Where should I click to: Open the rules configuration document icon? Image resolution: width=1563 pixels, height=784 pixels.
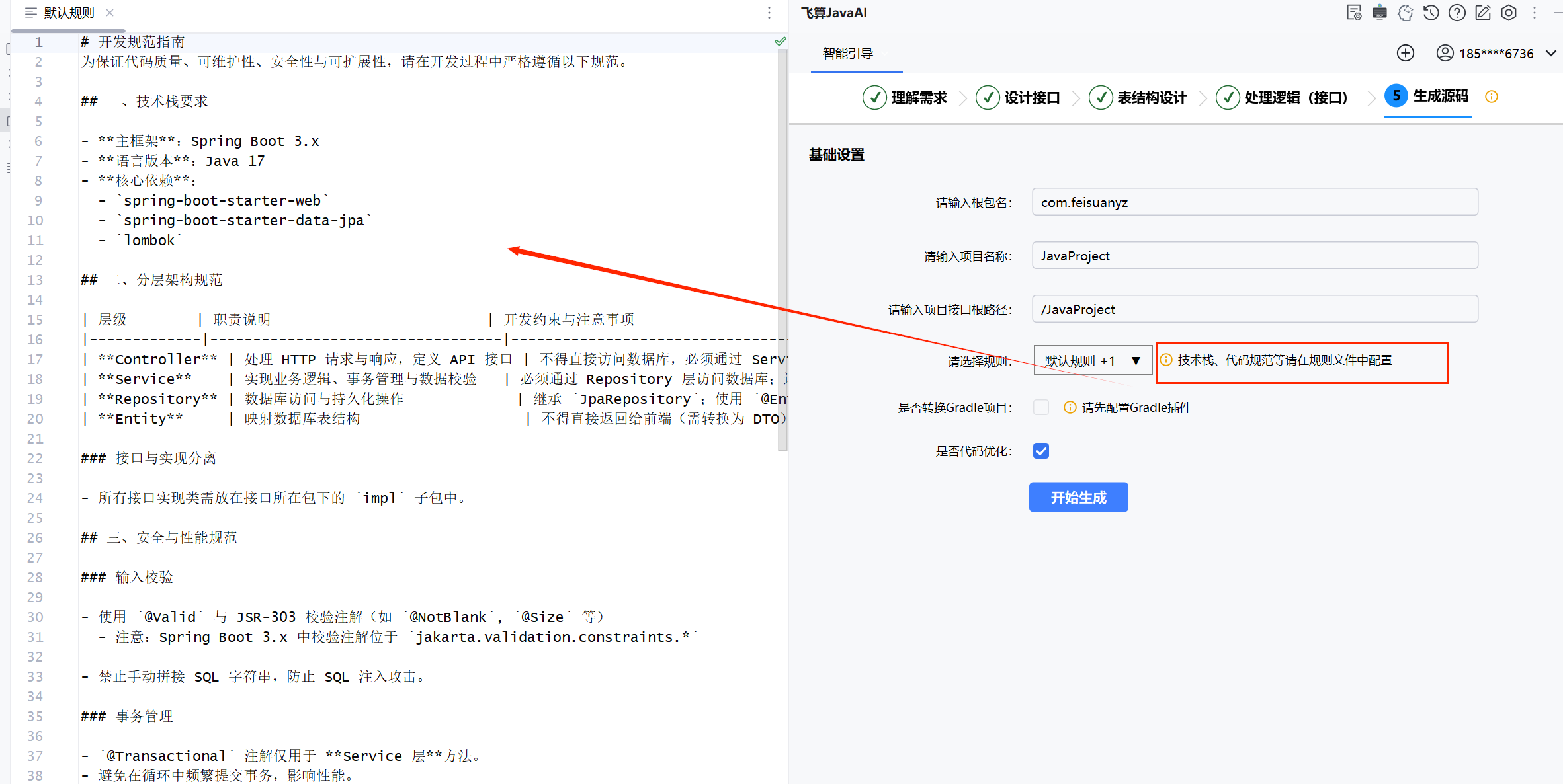coord(1353,13)
